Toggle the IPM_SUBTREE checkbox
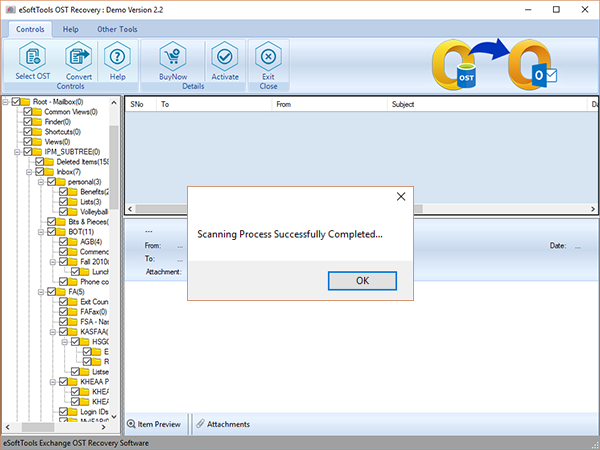The width and height of the screenshot is (600, 450). click(28, 152)
